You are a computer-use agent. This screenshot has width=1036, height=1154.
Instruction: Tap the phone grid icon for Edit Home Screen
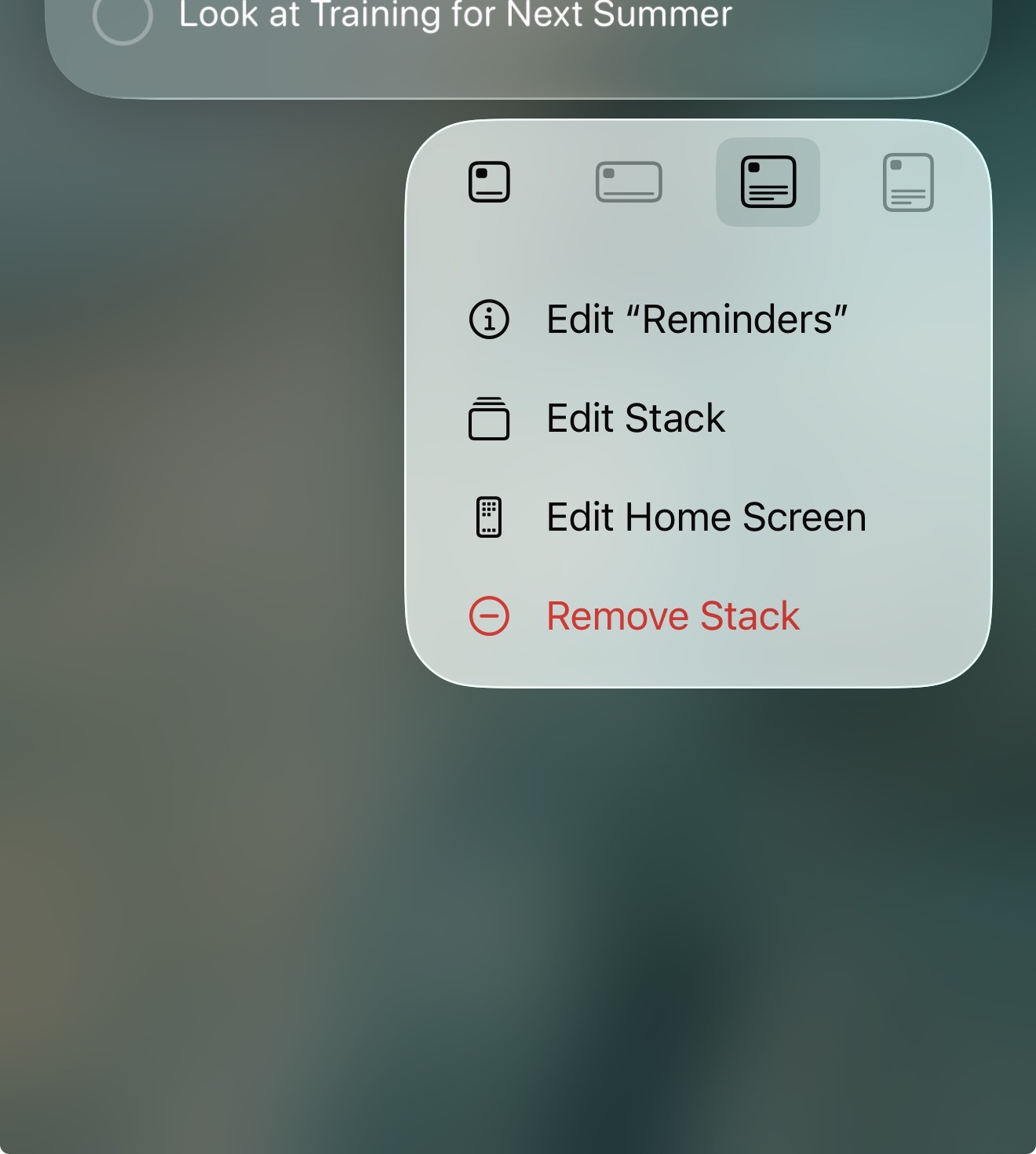[x=489, y=517]
